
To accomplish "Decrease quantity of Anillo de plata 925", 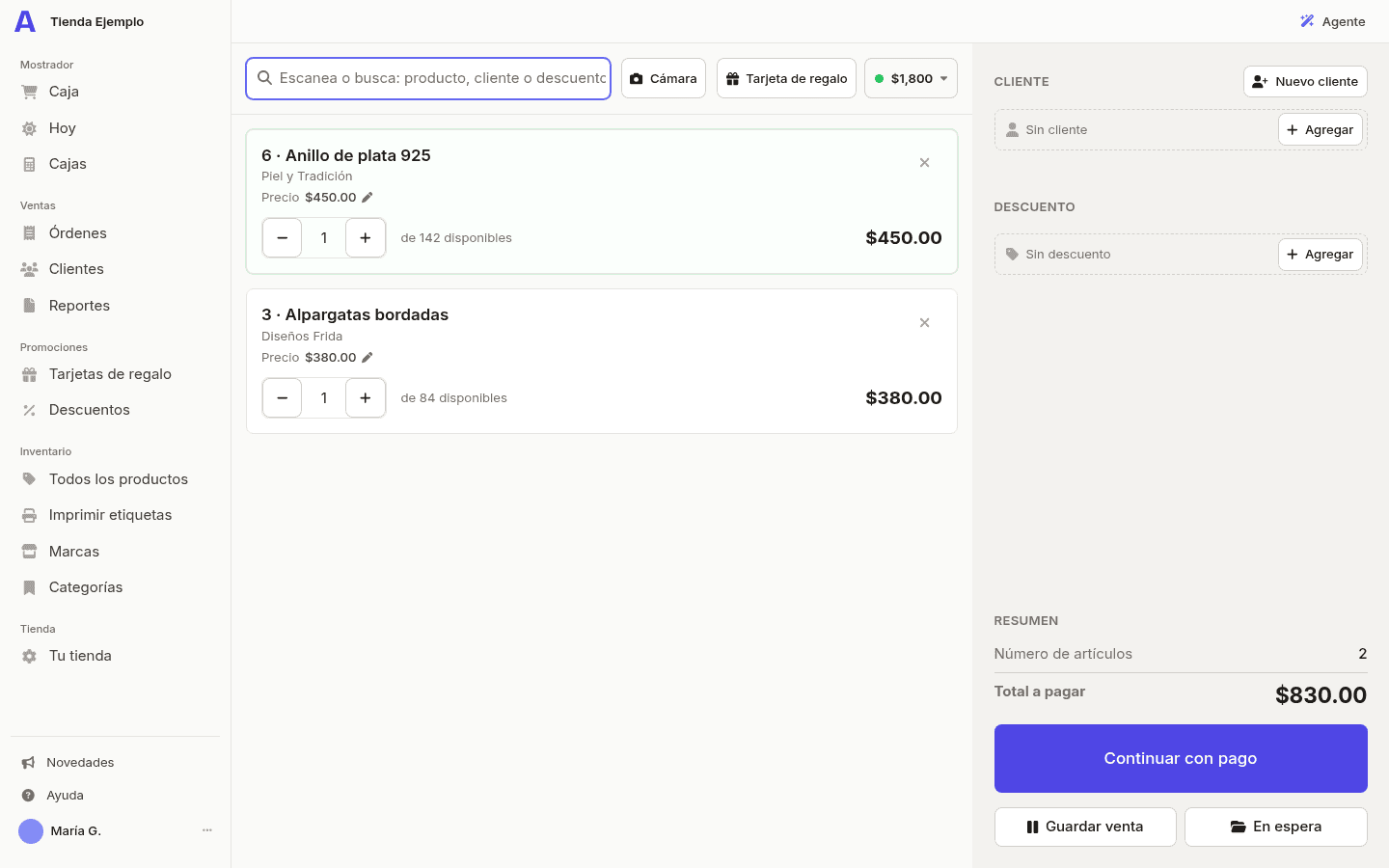I will pyautogui.click(x=282, y=238).
